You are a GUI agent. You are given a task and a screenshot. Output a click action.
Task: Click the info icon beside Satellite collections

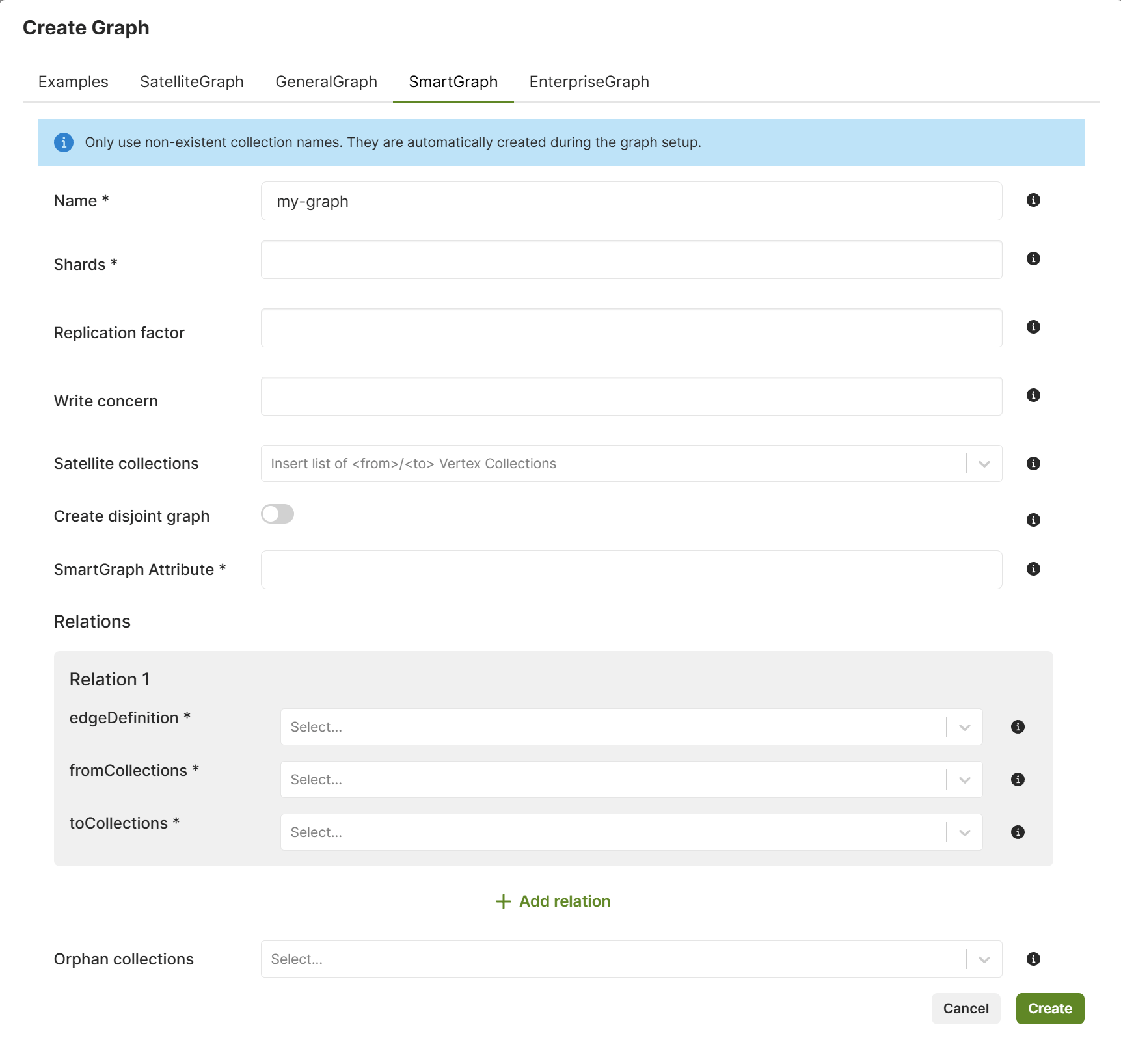(1033, 464)
